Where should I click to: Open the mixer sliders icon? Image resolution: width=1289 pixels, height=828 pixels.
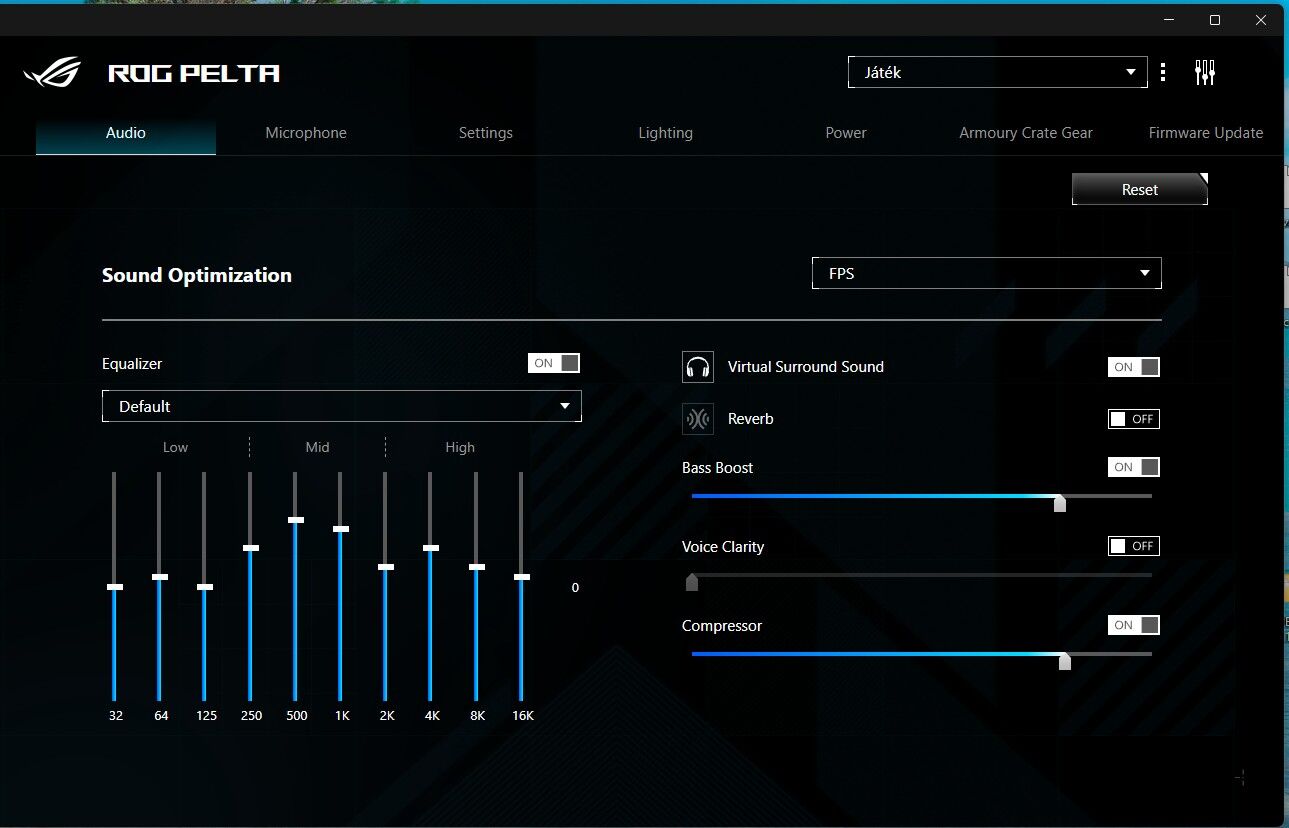pos(1205,72)
